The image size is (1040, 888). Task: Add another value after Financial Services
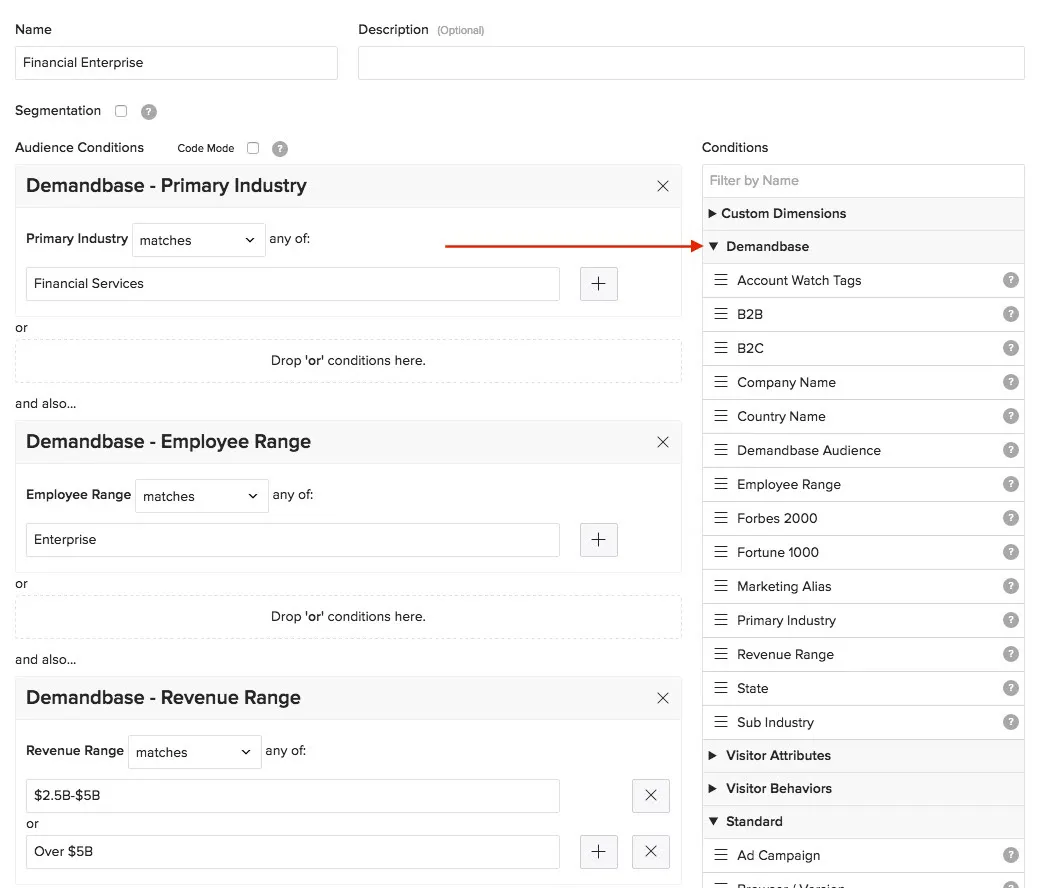(x=599, y=284)
